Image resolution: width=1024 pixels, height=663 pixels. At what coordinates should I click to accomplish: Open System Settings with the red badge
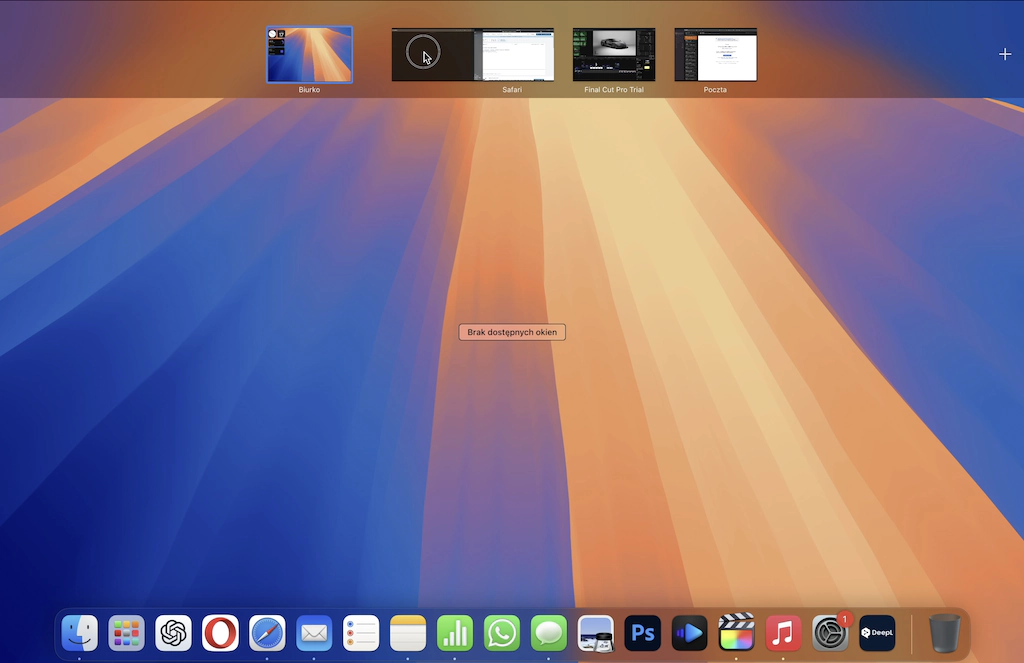[x=831, y=633]
